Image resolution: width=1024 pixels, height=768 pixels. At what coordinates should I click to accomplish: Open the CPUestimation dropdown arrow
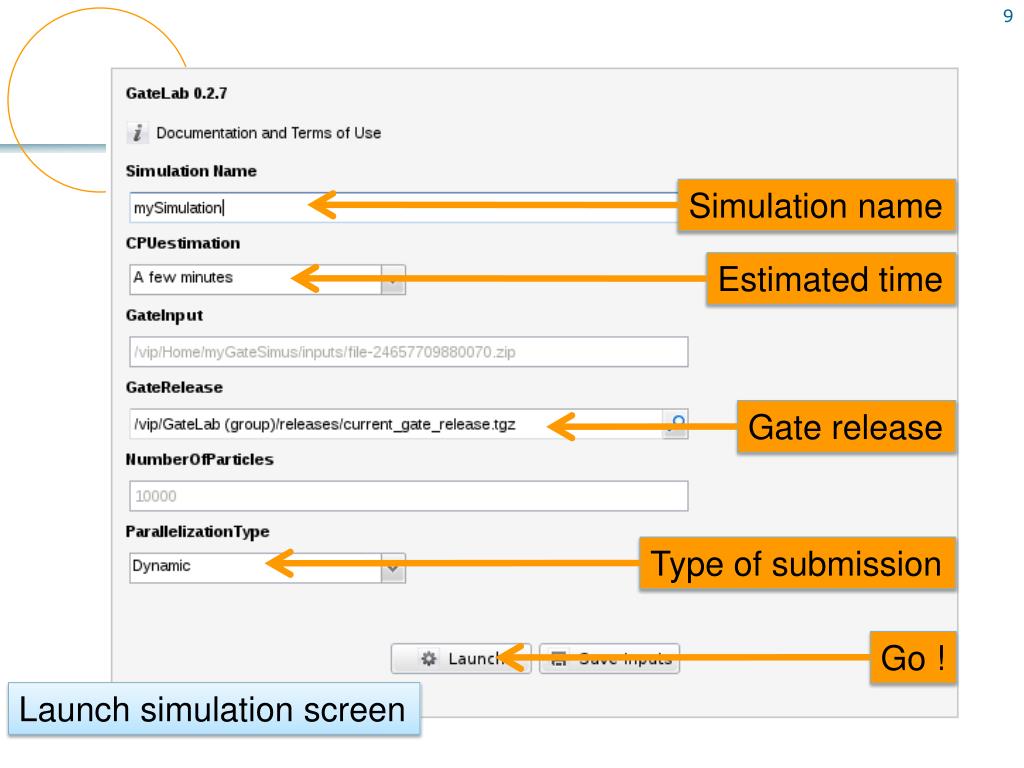394,279
